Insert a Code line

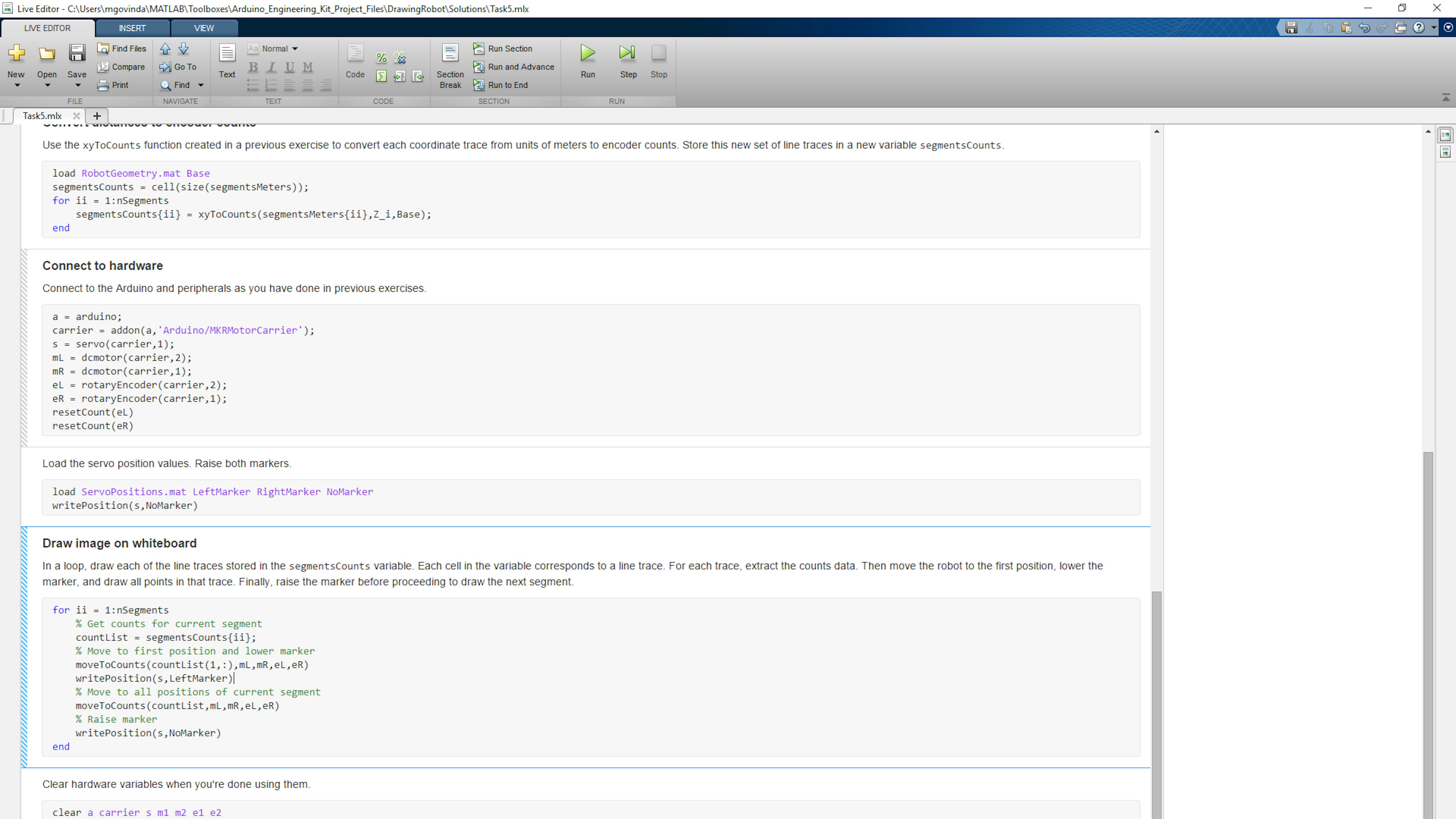[356, 61]
